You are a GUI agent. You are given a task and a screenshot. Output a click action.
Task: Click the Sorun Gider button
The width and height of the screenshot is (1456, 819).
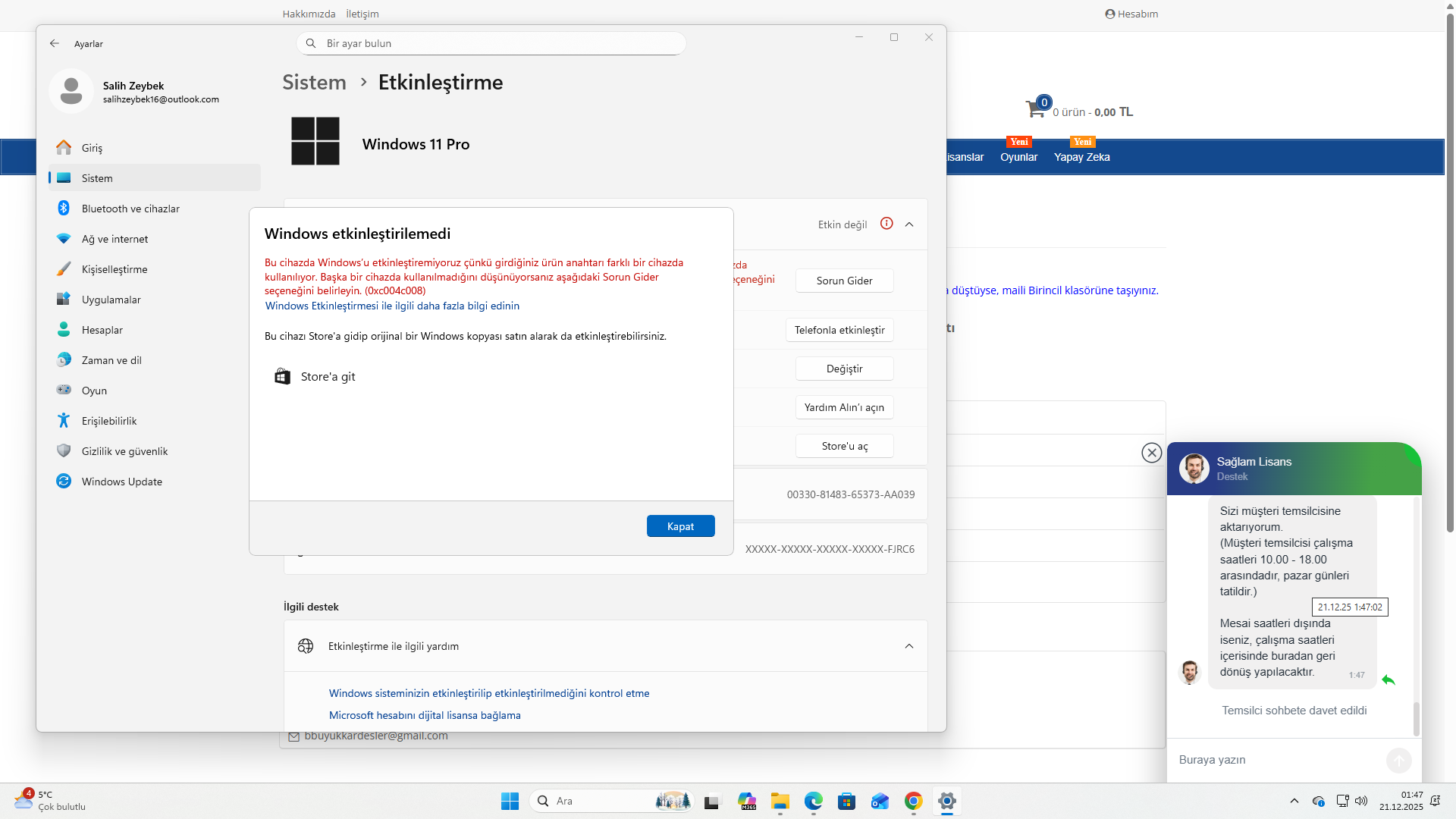point(844,281)
